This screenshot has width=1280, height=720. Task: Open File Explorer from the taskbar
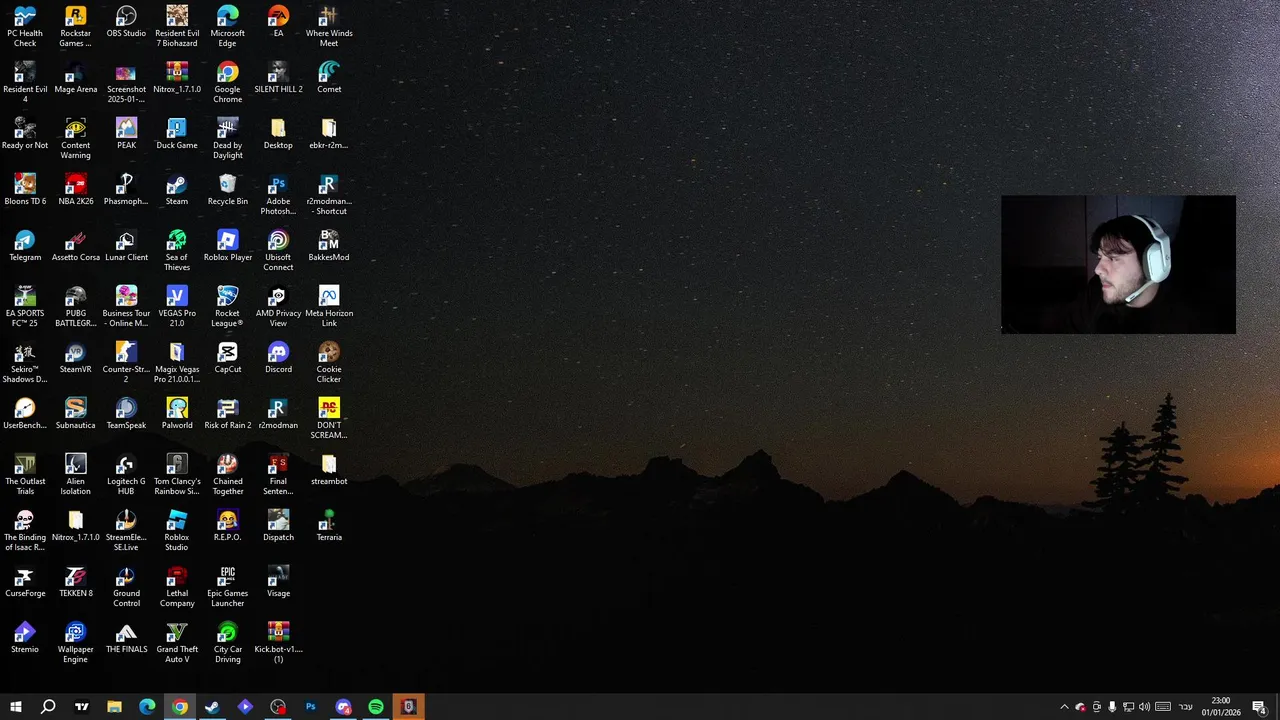(114, 707)
